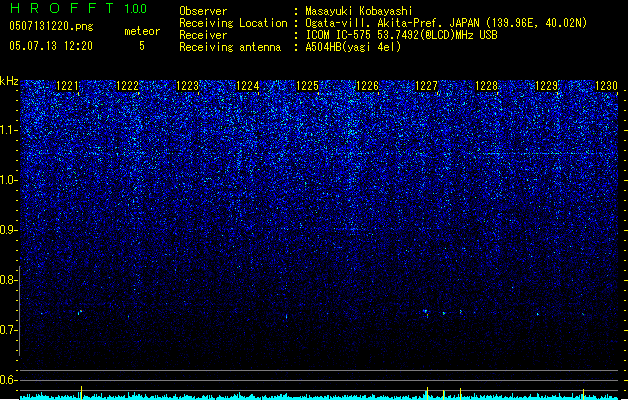Viewport: 629px width, 400px height.
Task: Click the 1221 time marker
Action: click(x=67, y=86)
